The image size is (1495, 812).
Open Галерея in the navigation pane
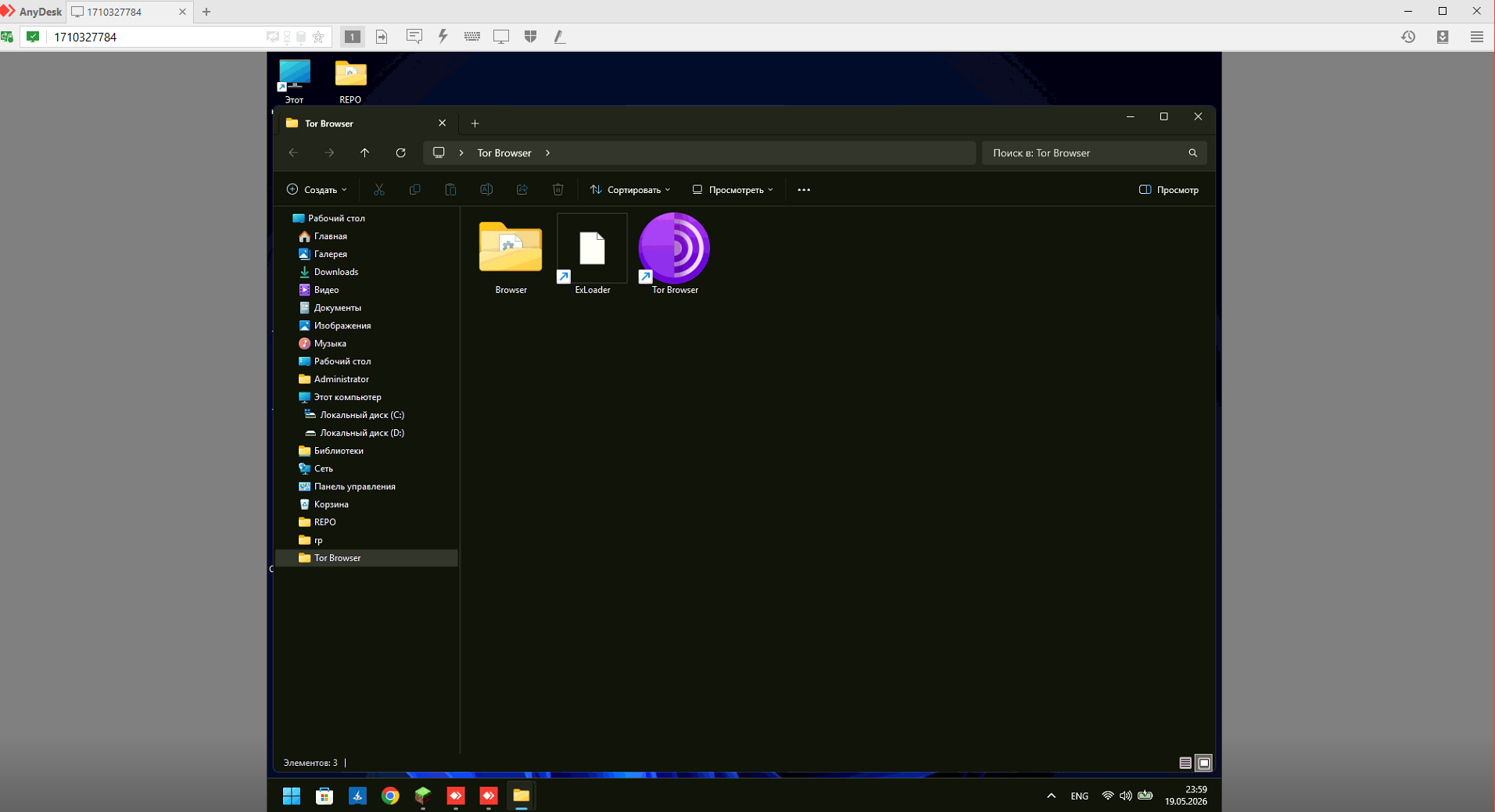[x=331, y=254]
